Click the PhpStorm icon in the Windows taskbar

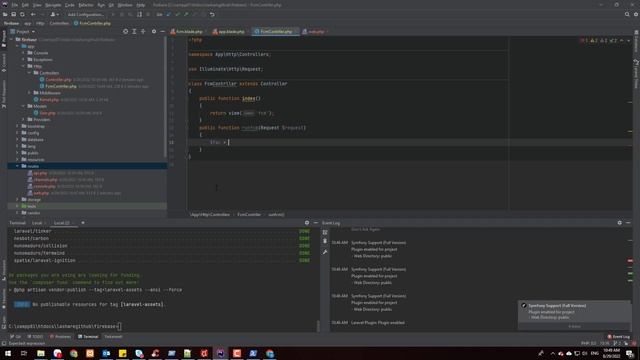pyautogui.click(x=220, y=353)
